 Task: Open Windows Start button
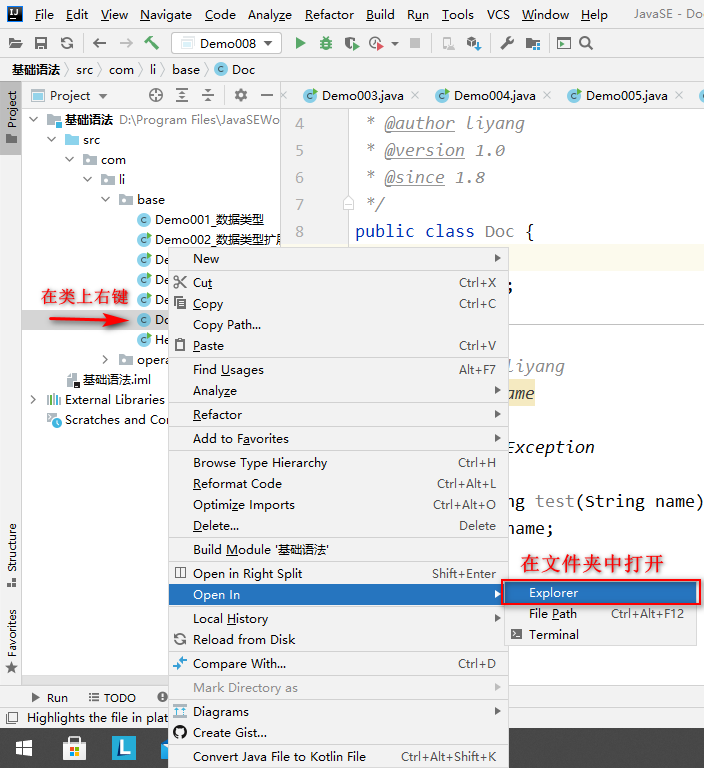pos(24,748)
